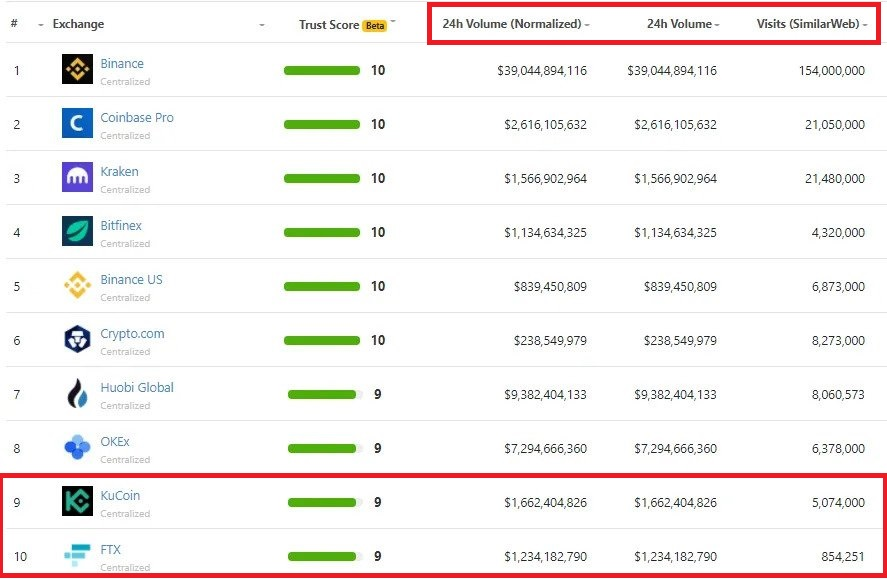Click Centralized label under Kraken
This screenshot has height=581, width=887.
point(125,190)
